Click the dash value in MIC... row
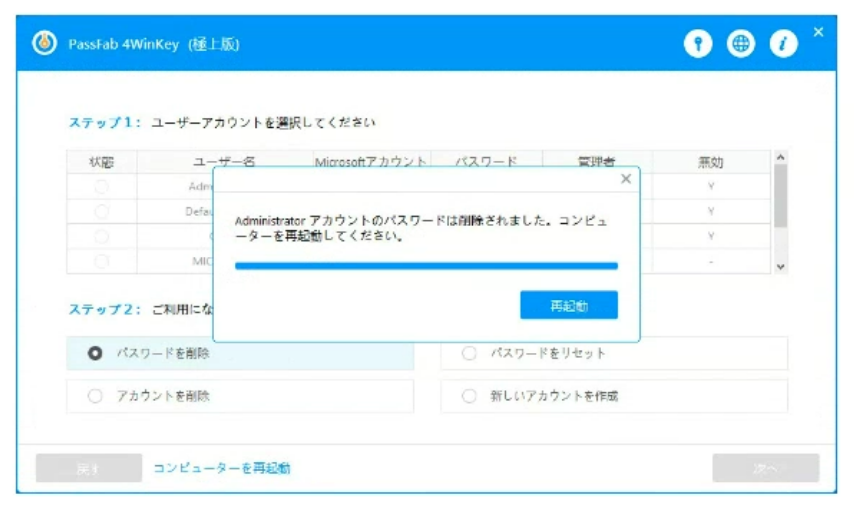This screenshot has height=506, width=854. click(x=711, y=262)
